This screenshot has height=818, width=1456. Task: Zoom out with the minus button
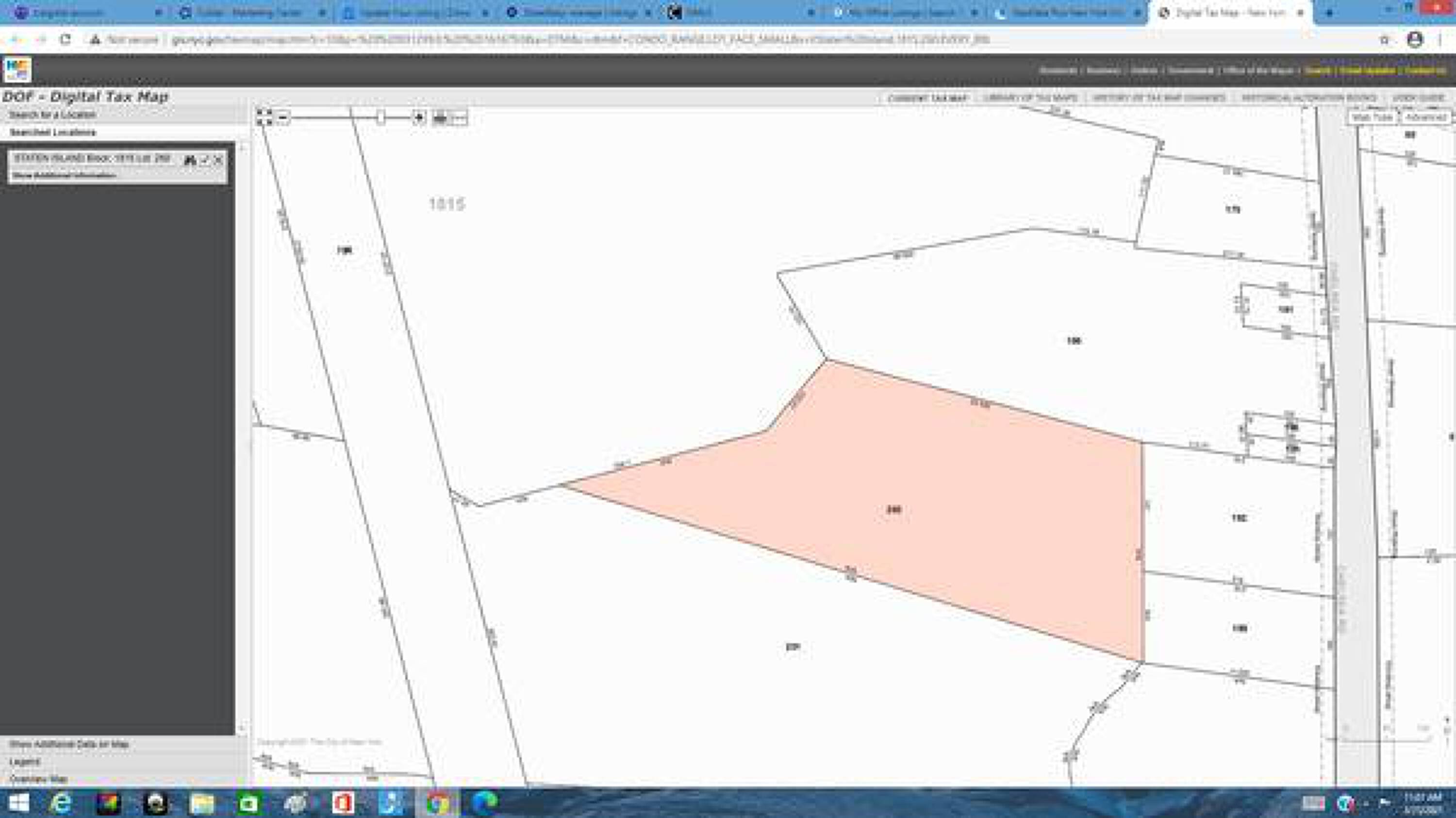pos(284,117)
